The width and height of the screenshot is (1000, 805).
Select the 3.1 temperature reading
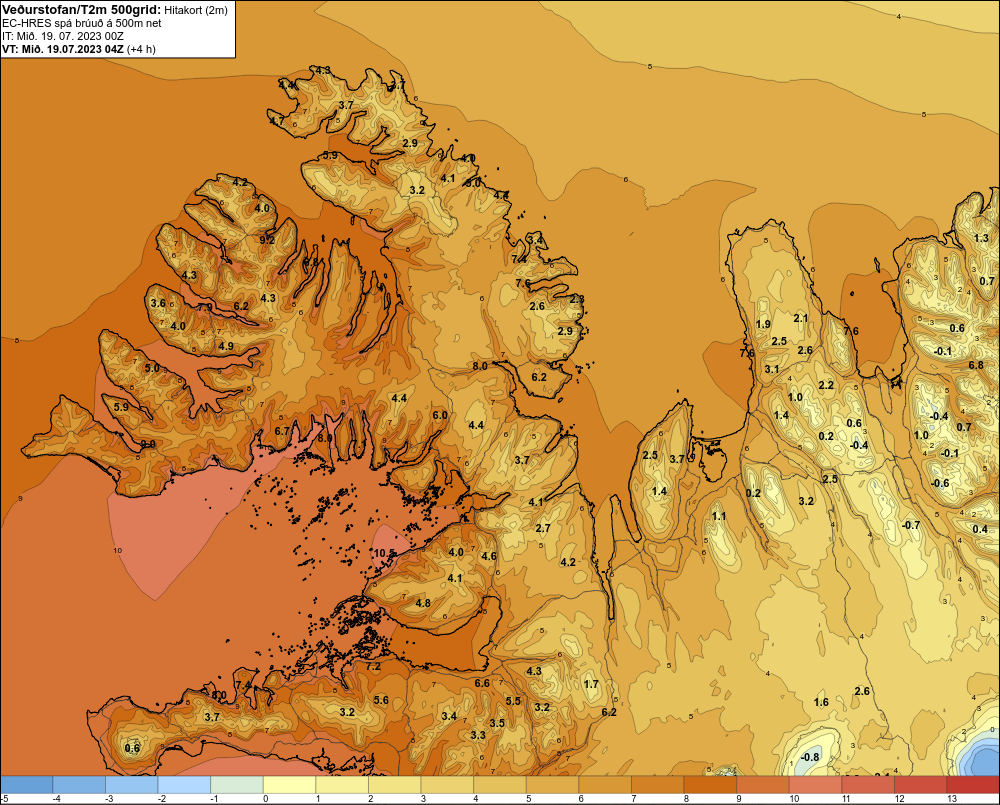772,369
